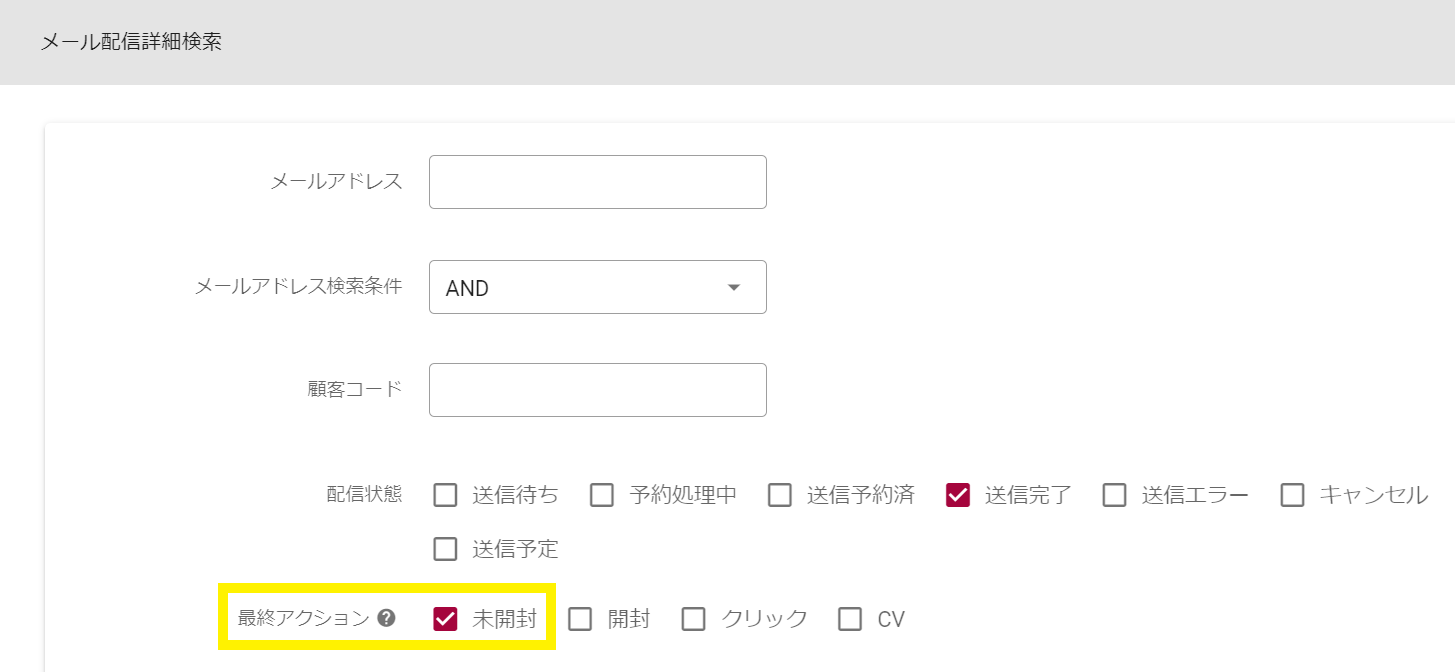Check the 開封 checkbox

click(x=581, y=619)
